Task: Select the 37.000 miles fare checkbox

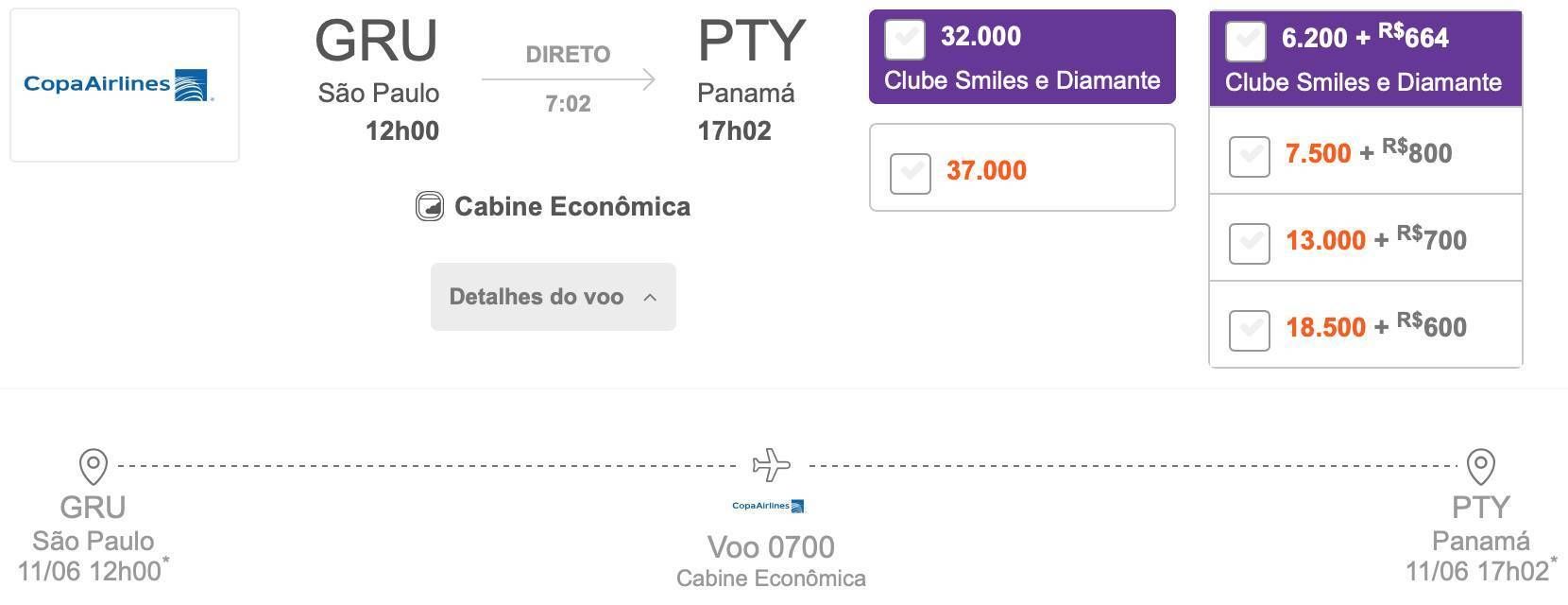Action: [911, 173]
